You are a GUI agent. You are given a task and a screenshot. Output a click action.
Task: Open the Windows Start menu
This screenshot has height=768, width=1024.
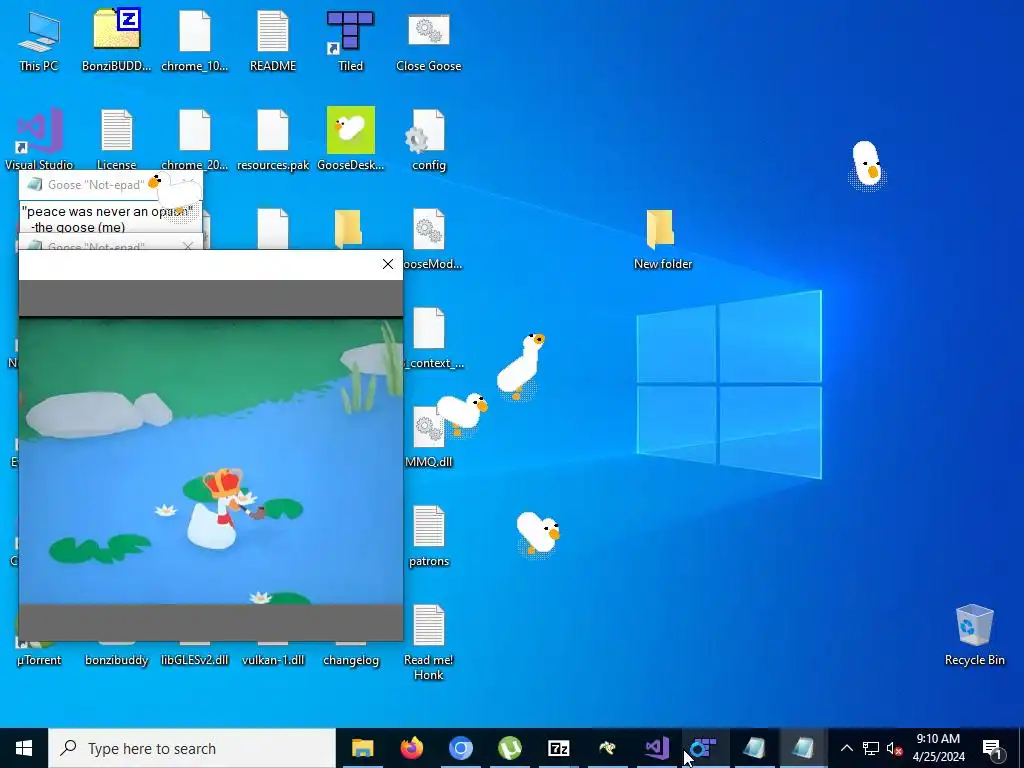tap(24, 748)
